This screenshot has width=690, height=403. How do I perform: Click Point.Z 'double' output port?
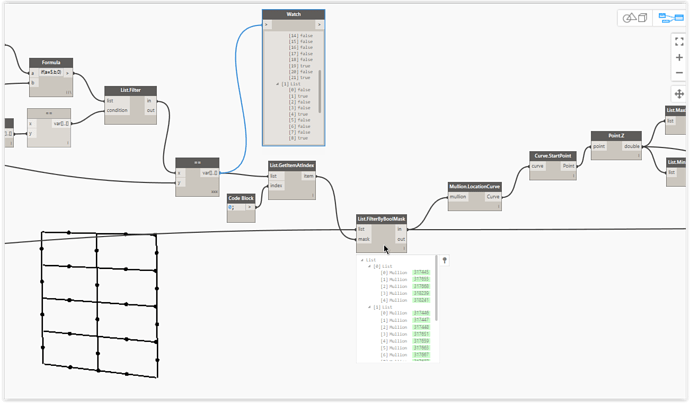coord(631,146)
